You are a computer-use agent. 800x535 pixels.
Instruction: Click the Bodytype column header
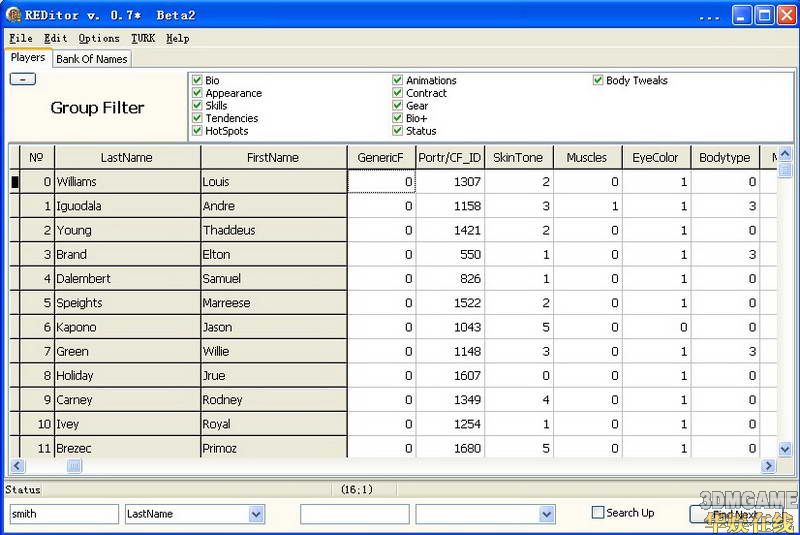[x=725, y=158]
